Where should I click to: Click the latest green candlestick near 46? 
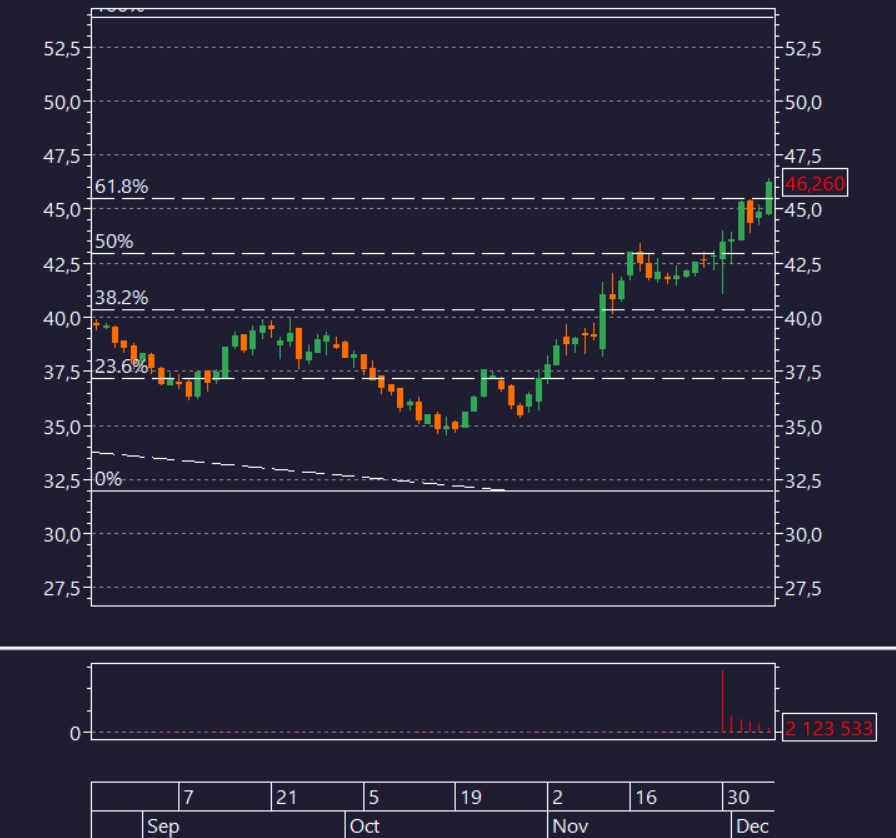(769, 198)
